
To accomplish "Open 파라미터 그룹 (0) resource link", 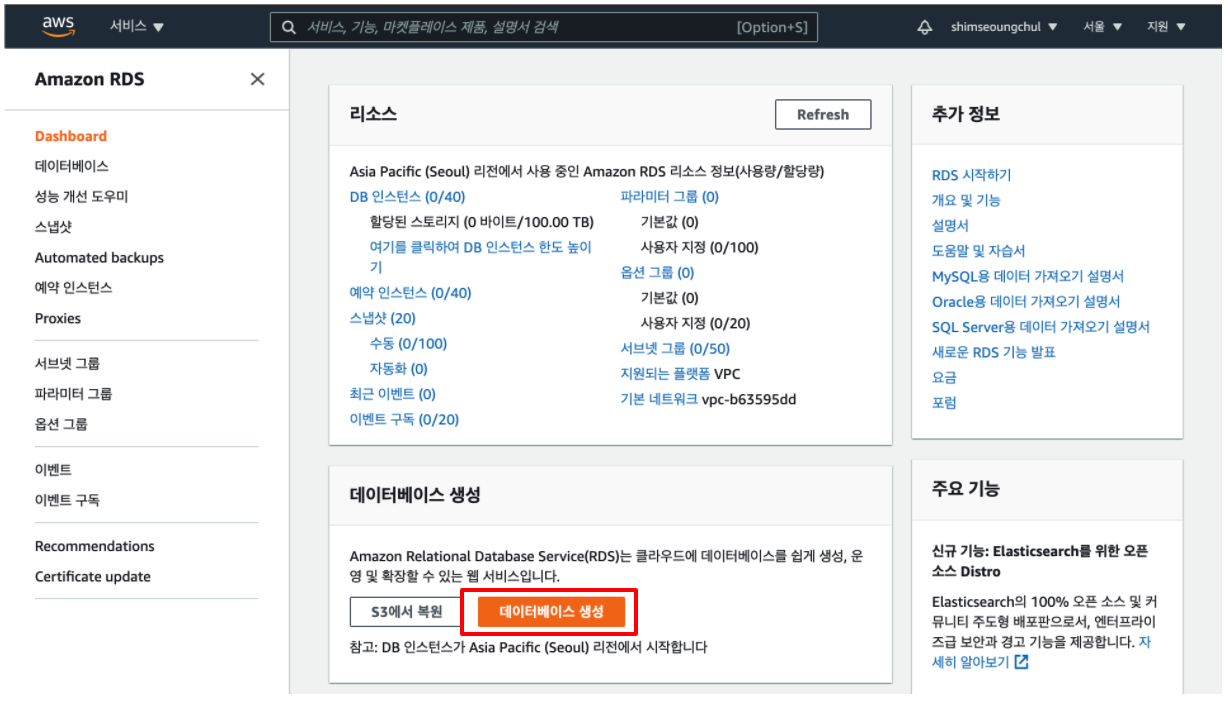I will pos(670,197).
